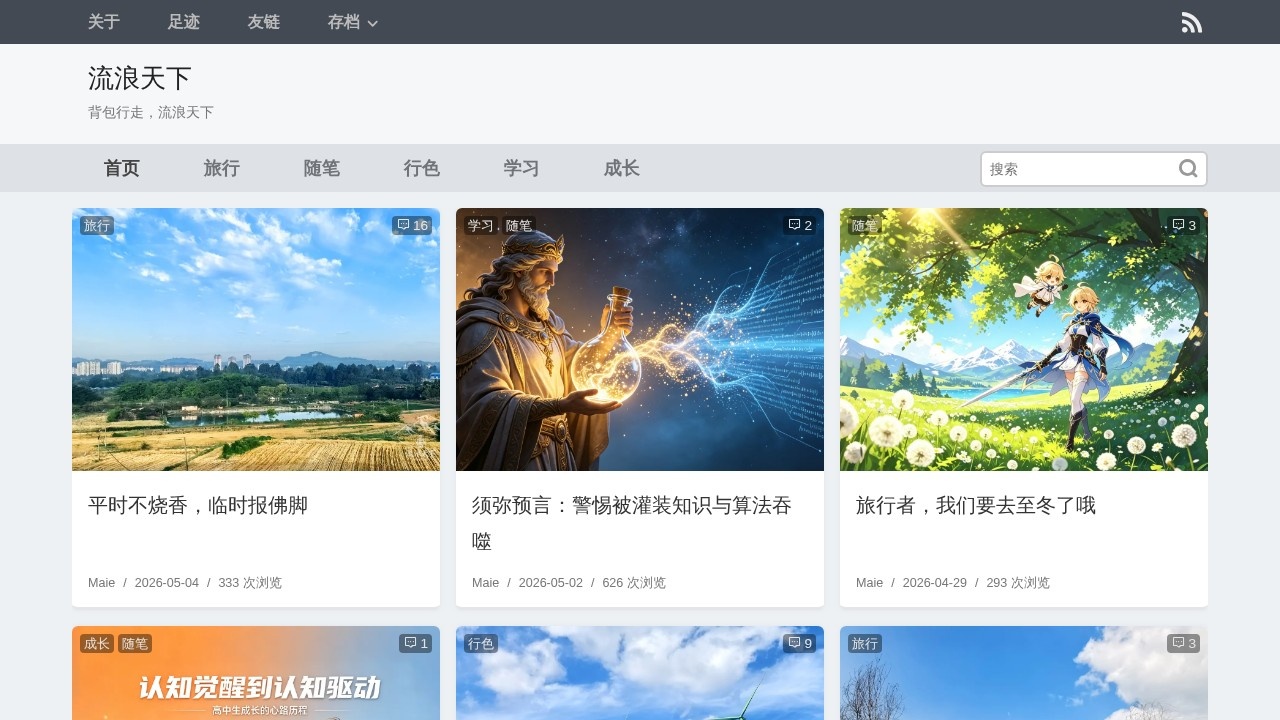This screenshot has width=1280, height=720.
Task: Click the 行色 tag on the bottom-middle post
Action: (481, 644)
